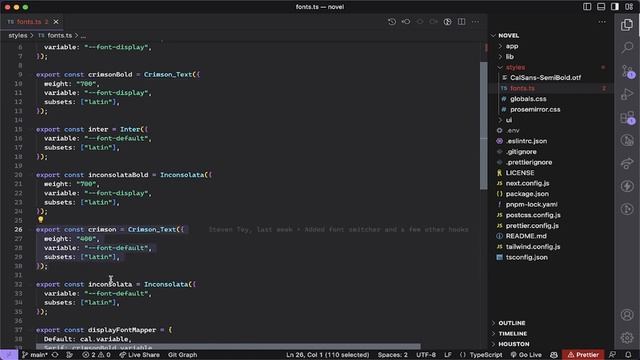
Task: Open .eslintrc.json file
Action: pyautogui.click(x=527, y=141)
